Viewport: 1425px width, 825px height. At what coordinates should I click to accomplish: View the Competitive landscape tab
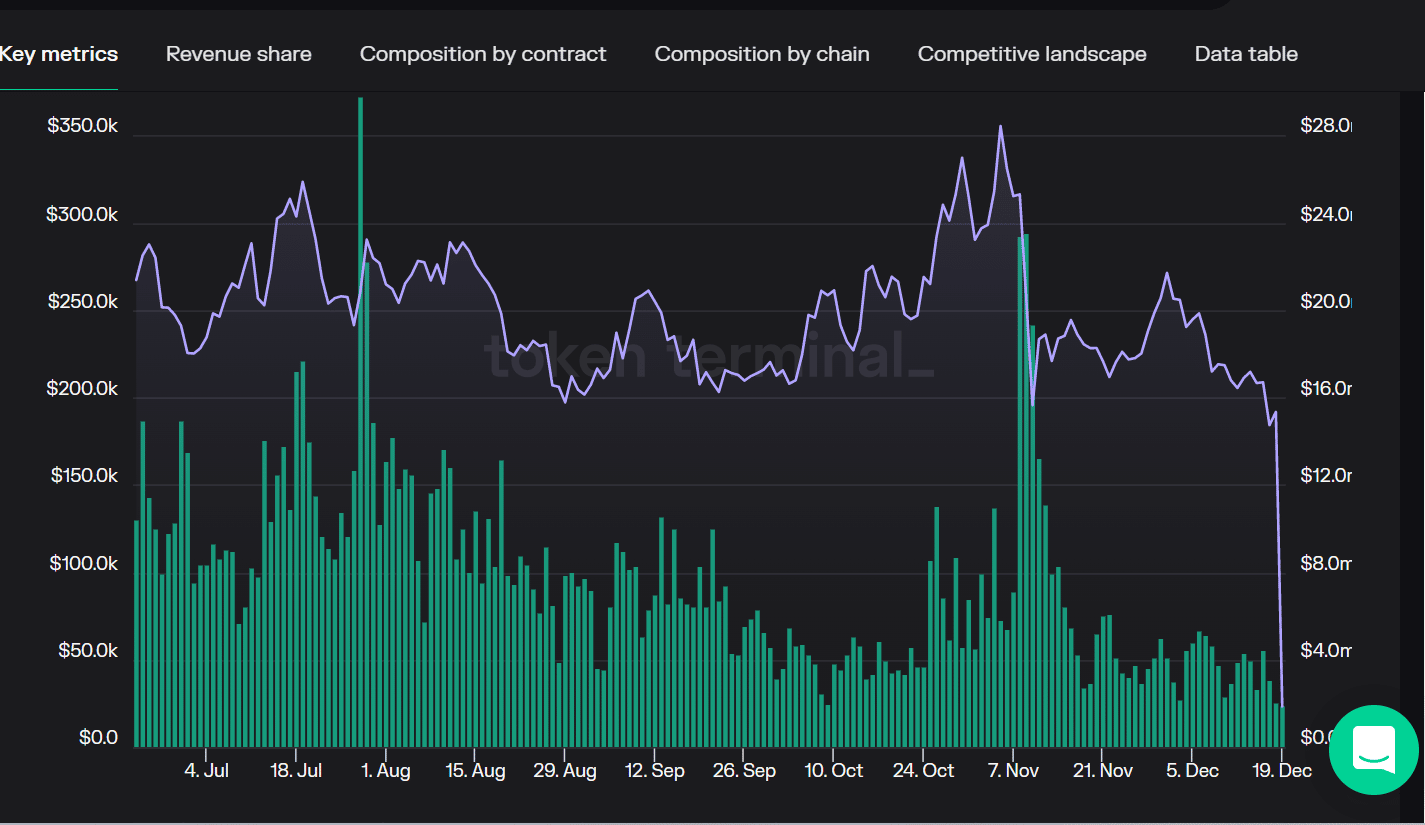[1032, 54]
